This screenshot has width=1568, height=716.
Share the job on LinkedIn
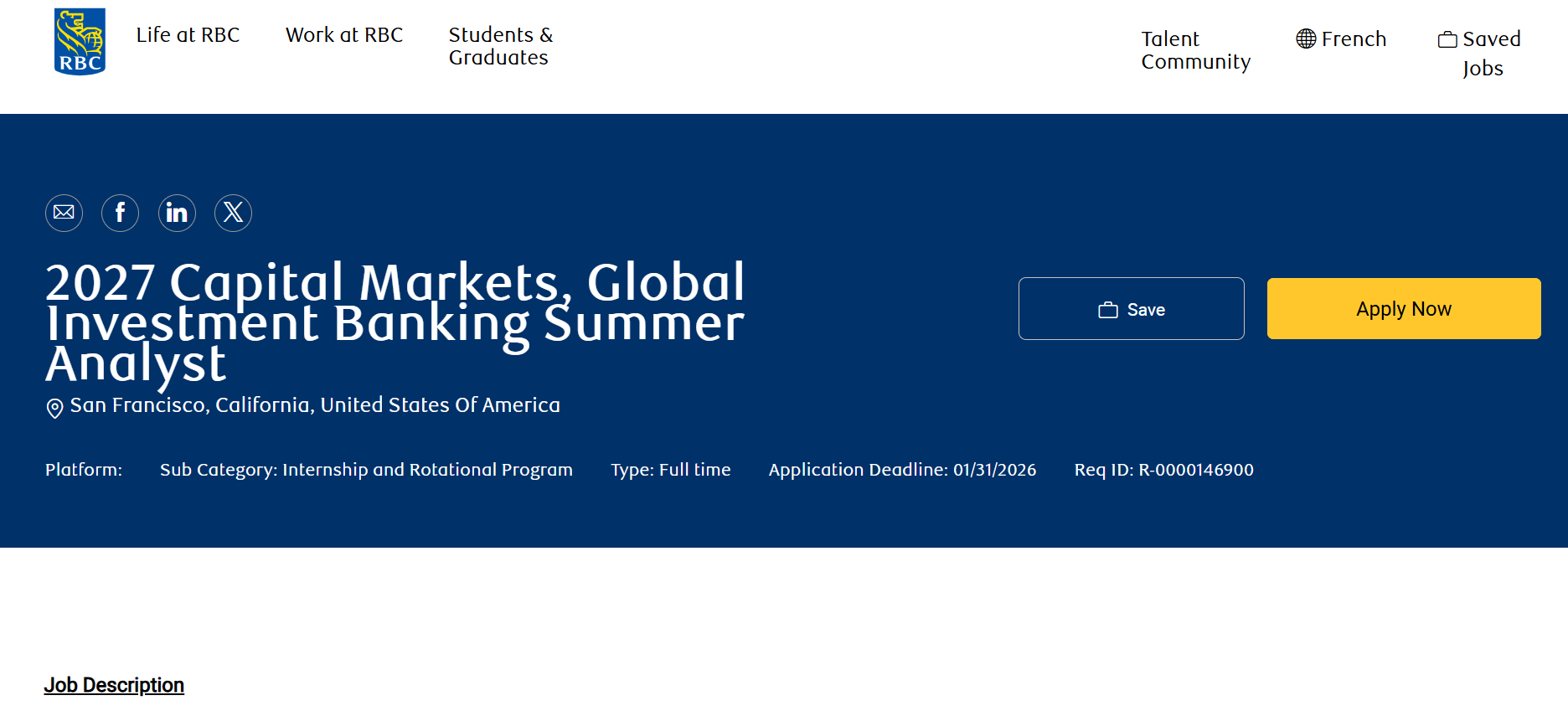[177, 213]
